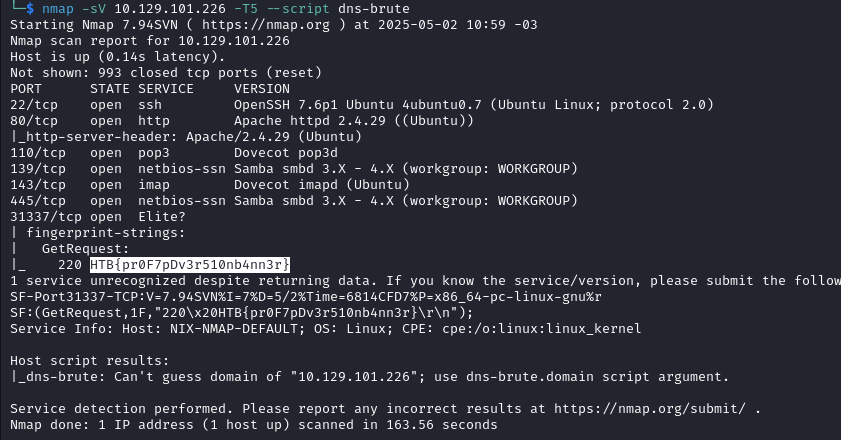The width and height of the screenshot is (841, 440).
Task: Open the https://nmap.org link
Action: click(265, 25)
